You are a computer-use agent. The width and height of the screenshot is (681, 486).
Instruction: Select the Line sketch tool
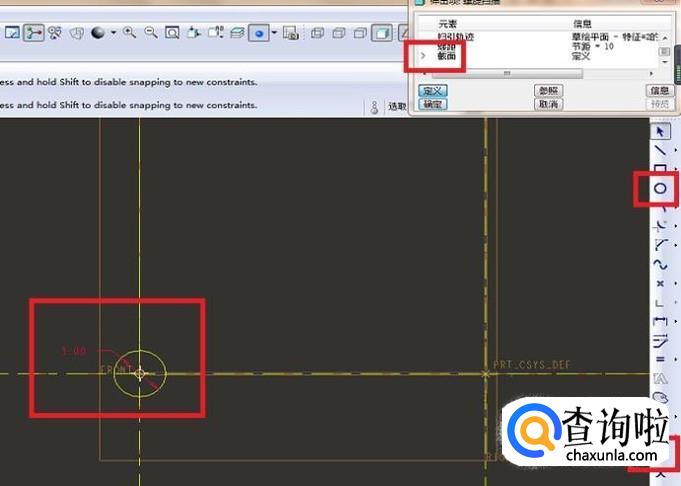tap(660, 150)
